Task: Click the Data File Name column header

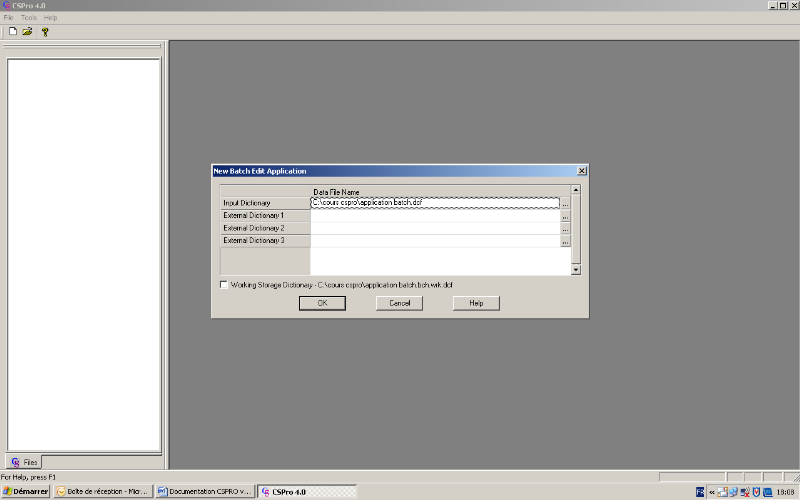Action: [x=440, y=191]
